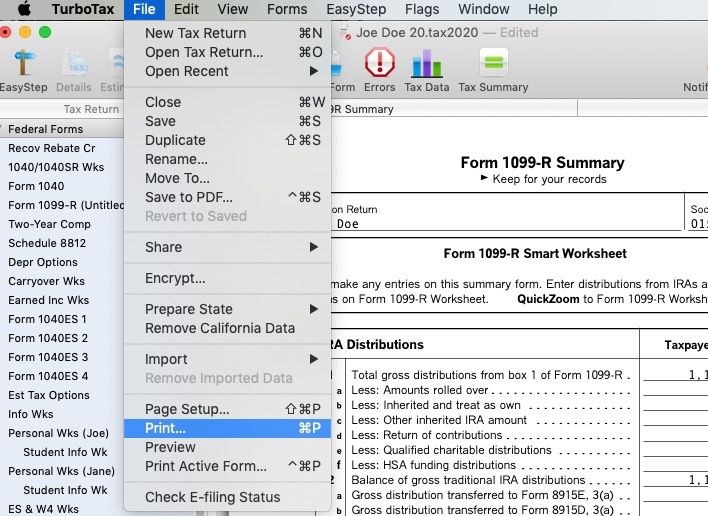The image size is (708, 516).
Task: Choose Save from File menu
Action: (x=228, y=121)
